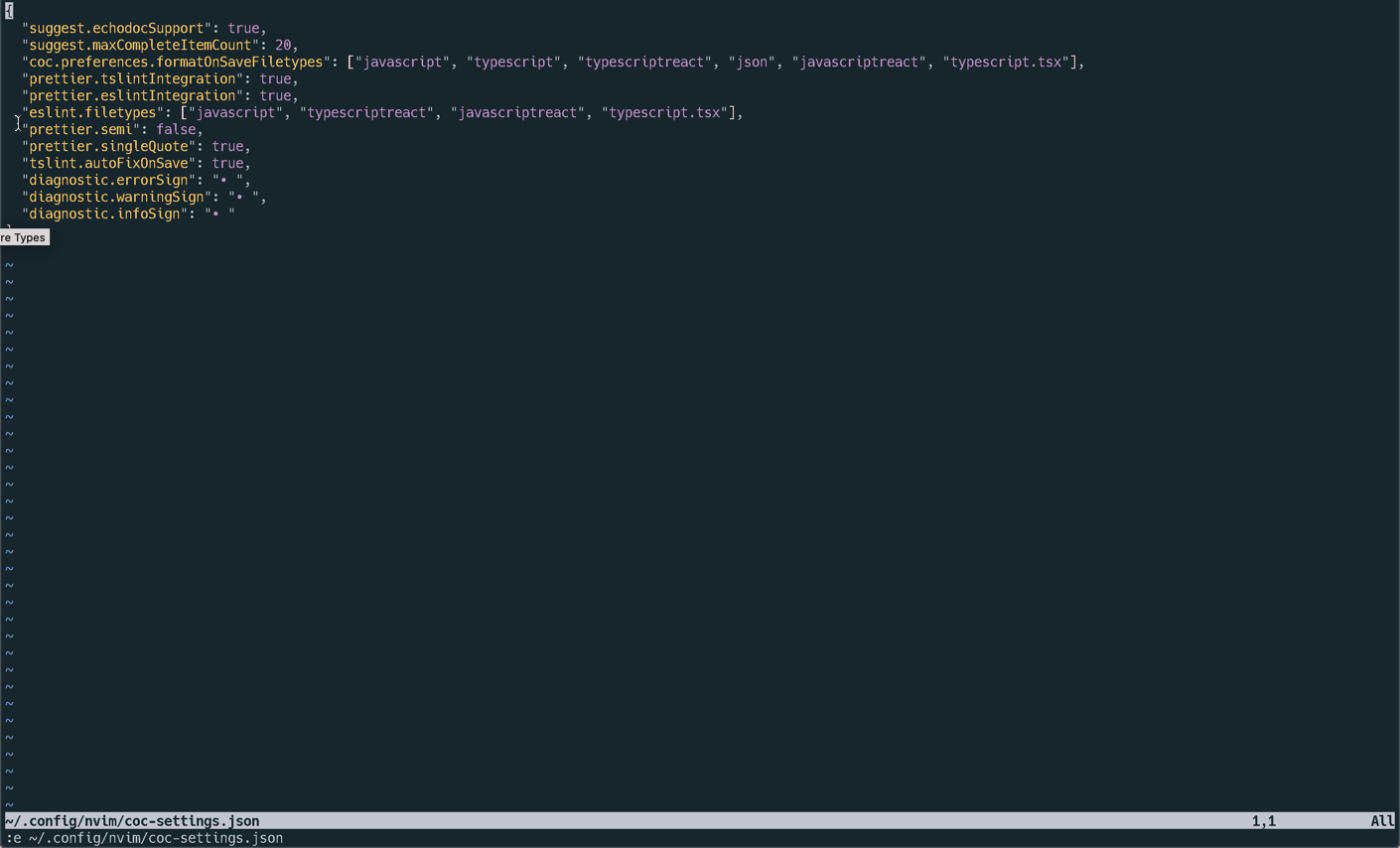Select the "suggest.maxCompleteItemCount" key

[x=139, y=45]
